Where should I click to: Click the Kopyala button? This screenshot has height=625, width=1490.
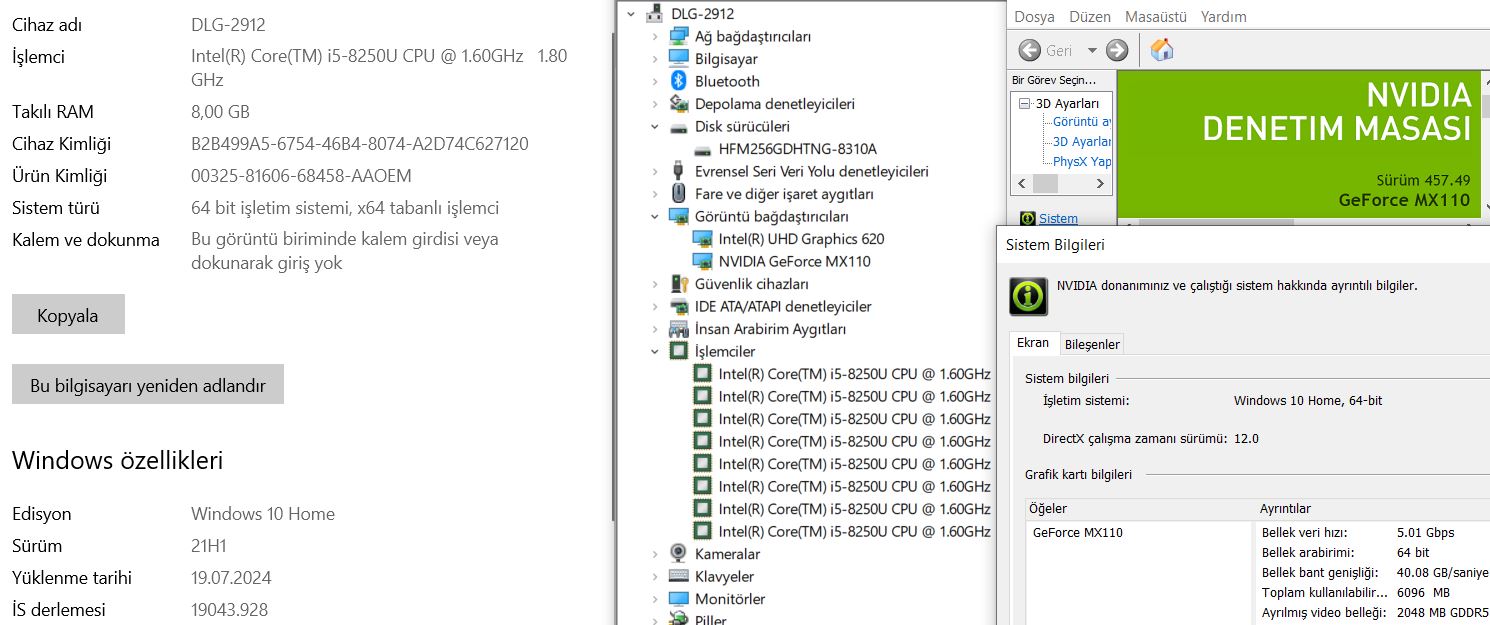(68, 315)
